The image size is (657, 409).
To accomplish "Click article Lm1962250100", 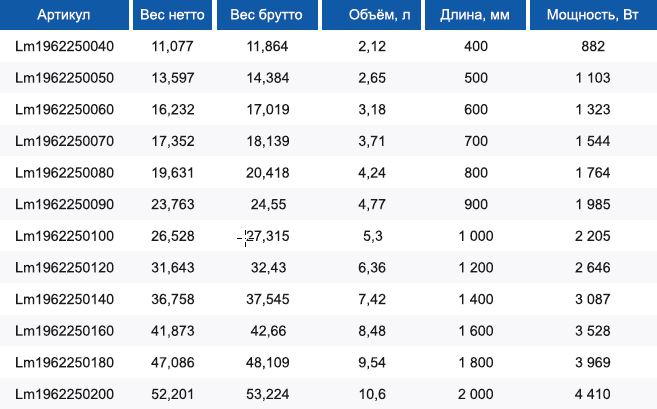I will pyautogui.click(x=65, y=236).
